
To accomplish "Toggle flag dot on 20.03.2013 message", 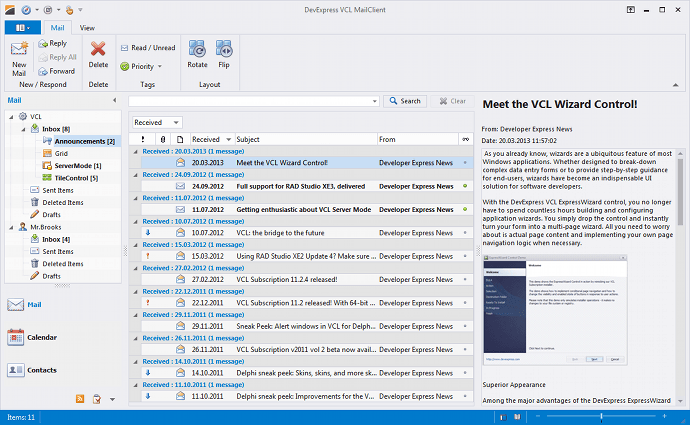I will tap(465, 163).
